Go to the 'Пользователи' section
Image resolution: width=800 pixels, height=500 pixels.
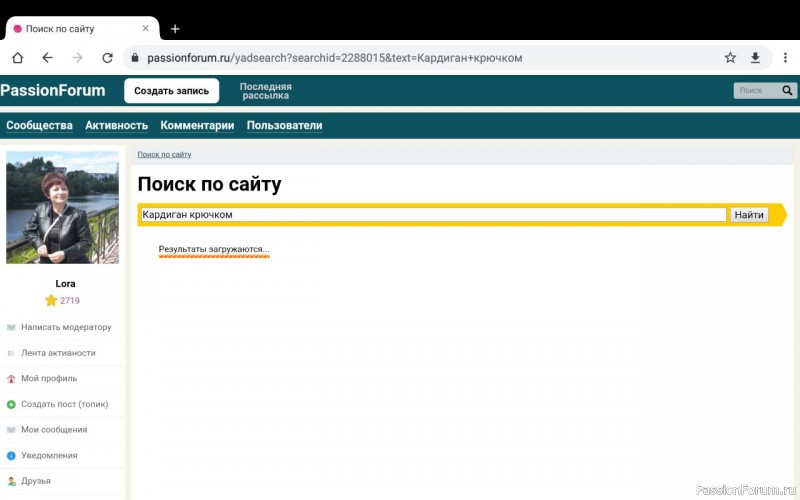pyautogui.click(x=284, y=126)
